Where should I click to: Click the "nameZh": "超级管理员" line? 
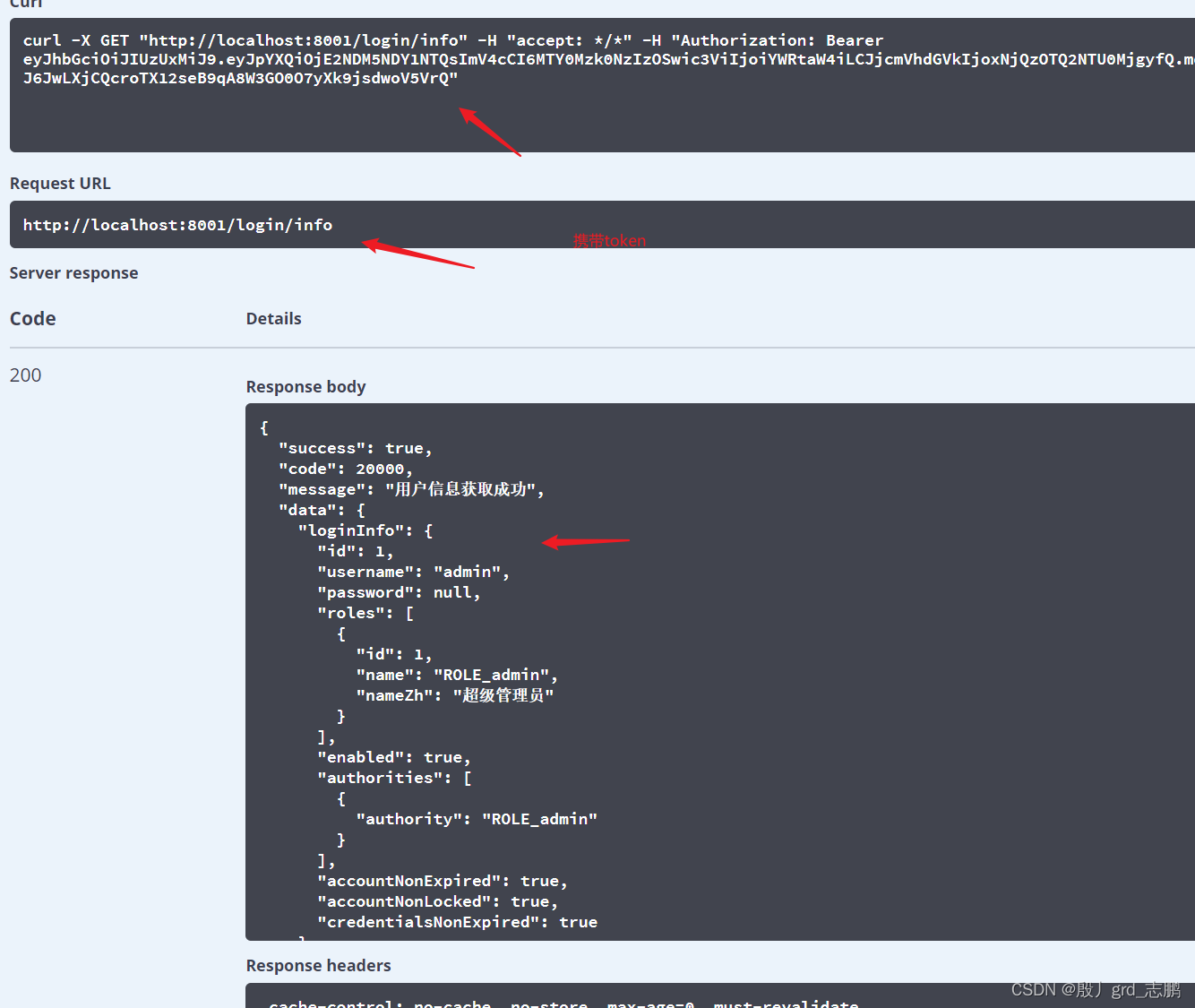coord(455,695)
